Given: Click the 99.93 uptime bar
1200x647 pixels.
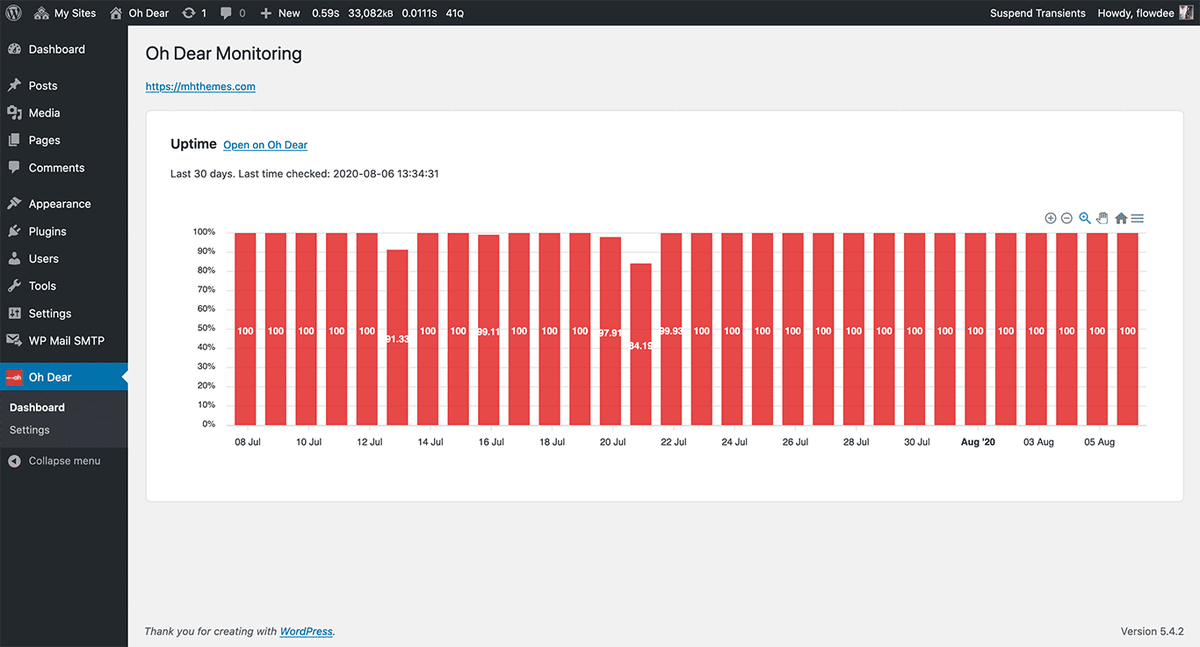Looking at the screenshot, I should coord(671,329).
